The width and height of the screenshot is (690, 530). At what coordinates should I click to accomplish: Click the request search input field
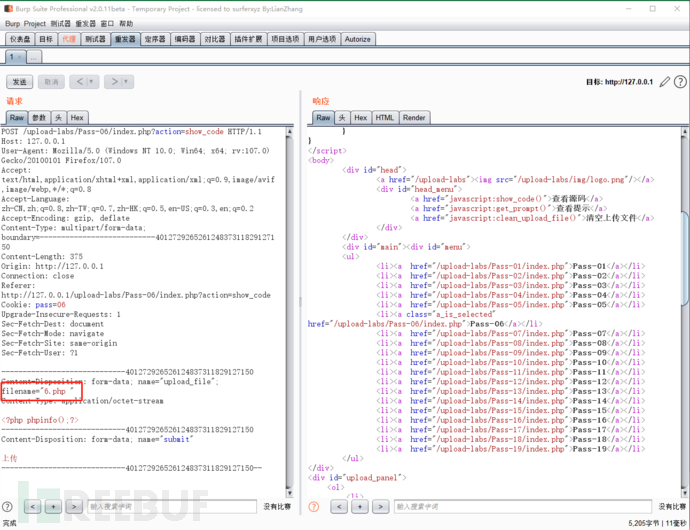pos(170,507)
